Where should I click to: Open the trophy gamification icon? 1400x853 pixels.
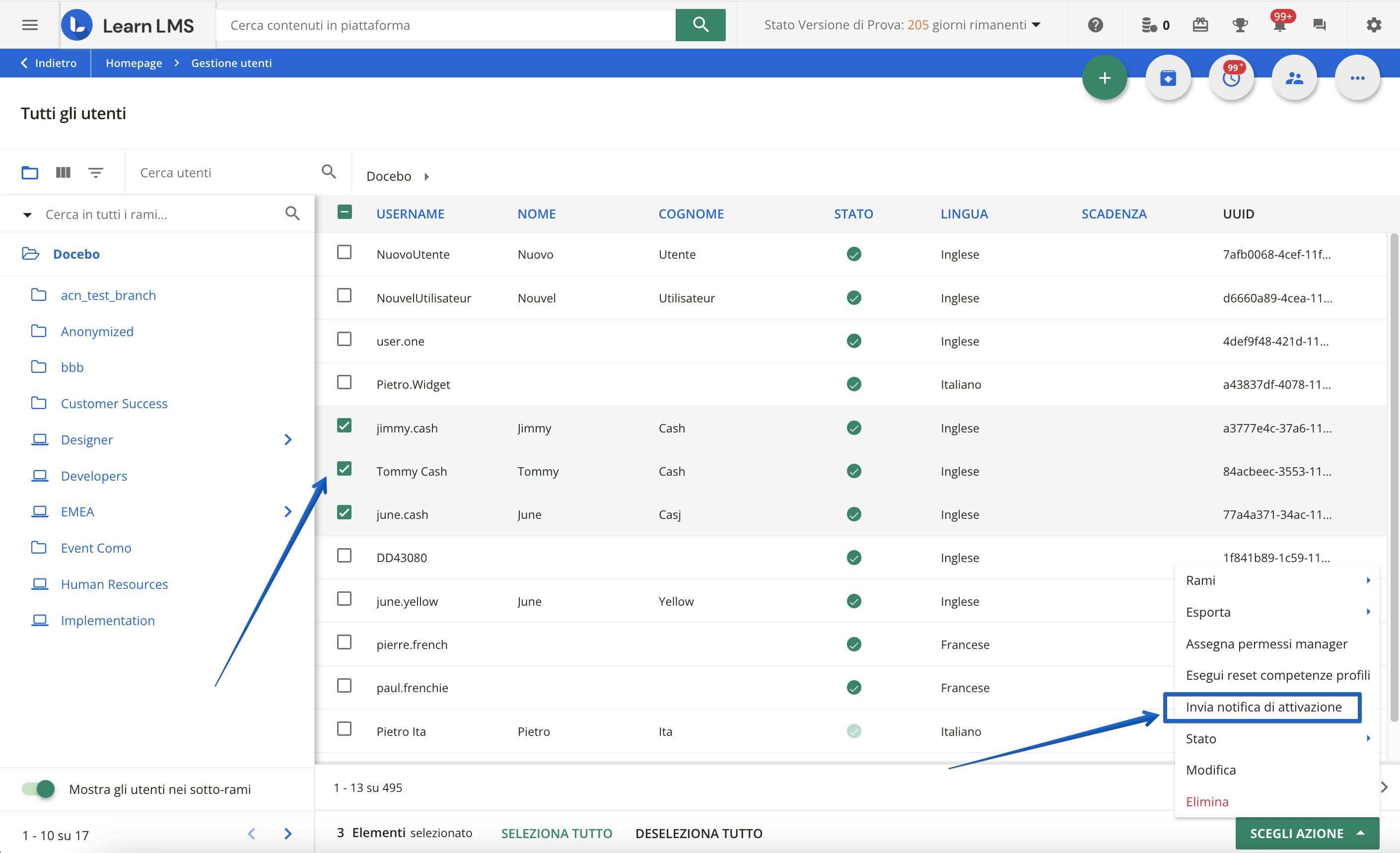pyautogui.click(x=1239, y=25)
